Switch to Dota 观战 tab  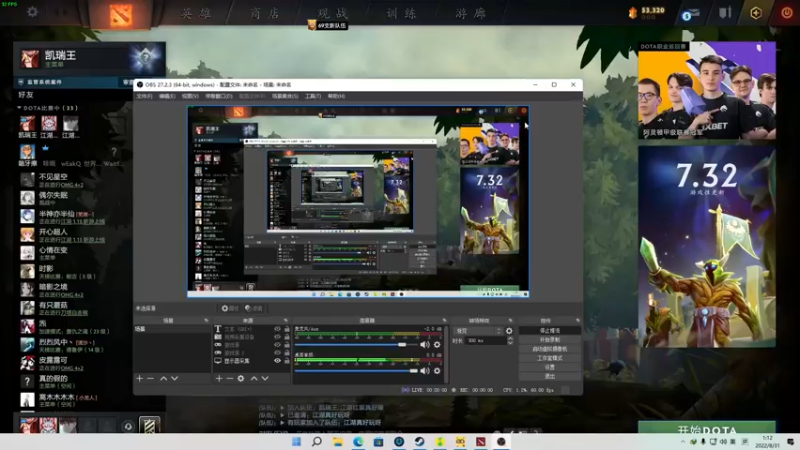coord(333,13)
